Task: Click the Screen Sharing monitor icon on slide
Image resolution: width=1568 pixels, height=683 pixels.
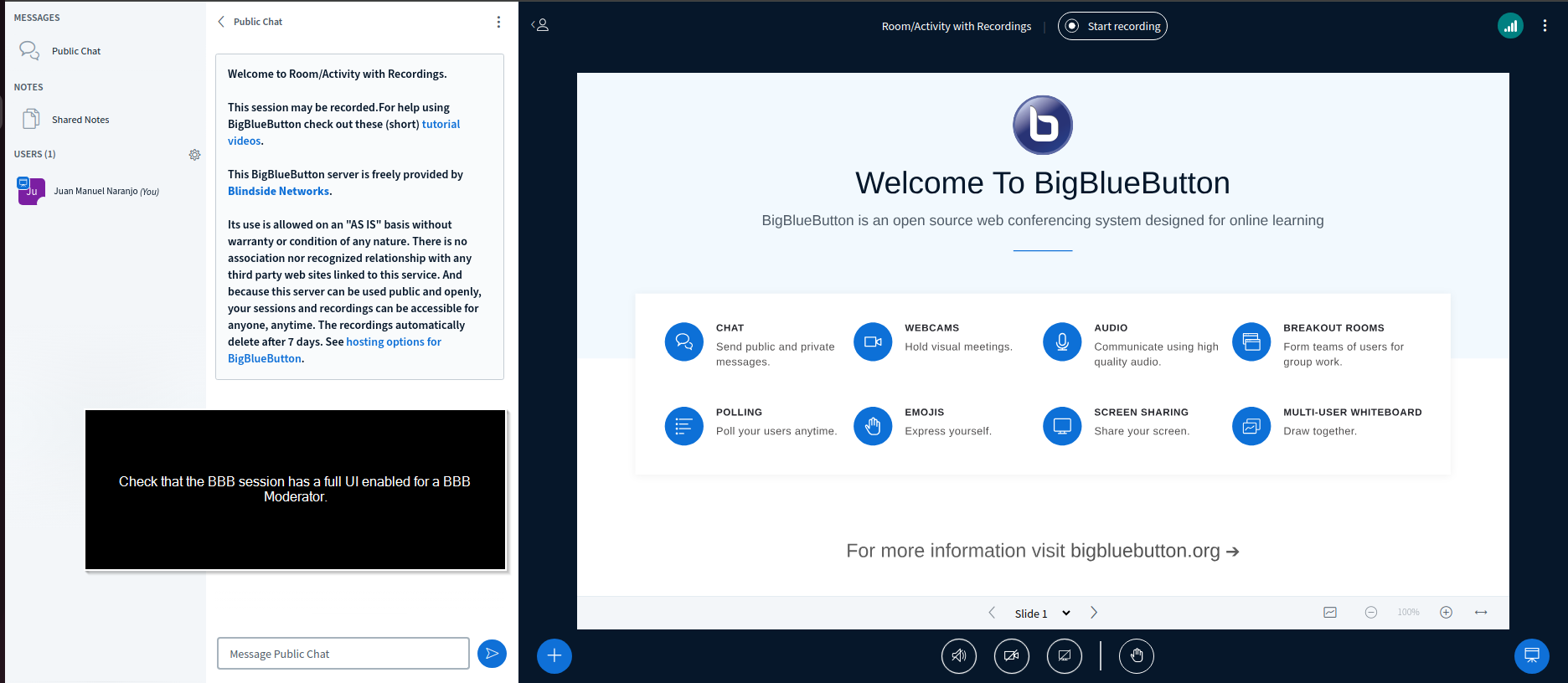Action: point(1062,427)
